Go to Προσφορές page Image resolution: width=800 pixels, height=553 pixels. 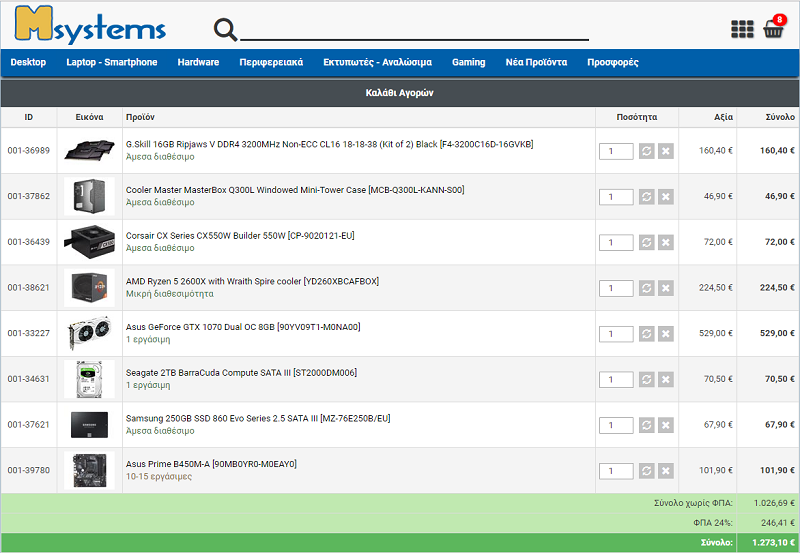click(613, 62)
